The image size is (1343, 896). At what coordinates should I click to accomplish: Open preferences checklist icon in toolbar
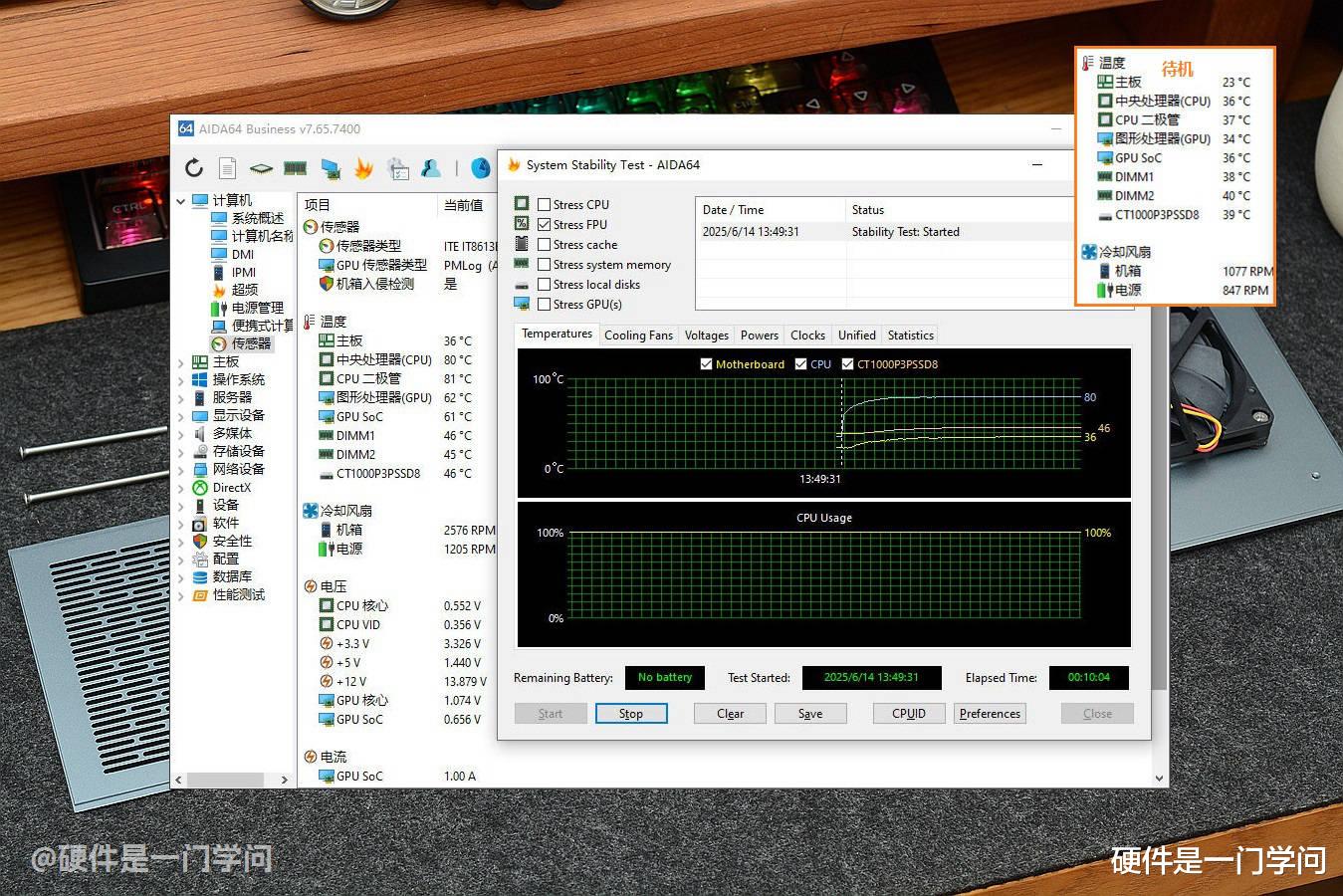398,168
